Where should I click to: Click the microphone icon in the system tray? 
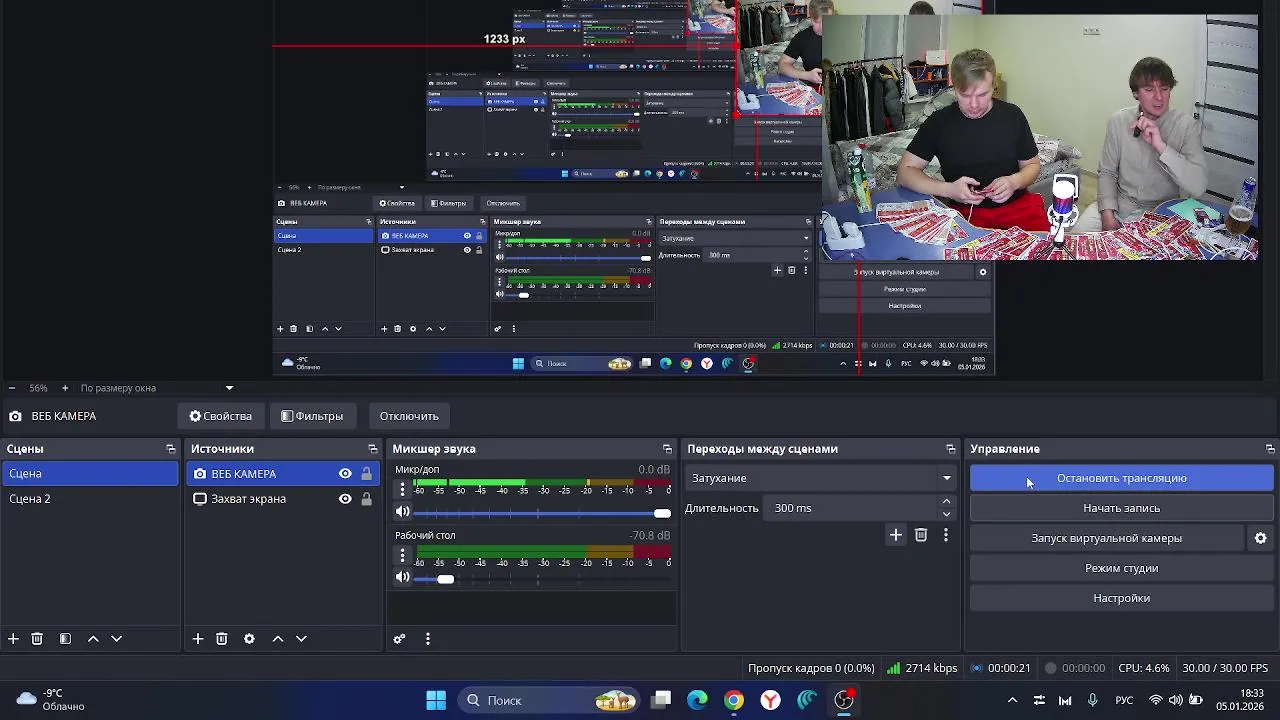click(x=1092, y=700)
